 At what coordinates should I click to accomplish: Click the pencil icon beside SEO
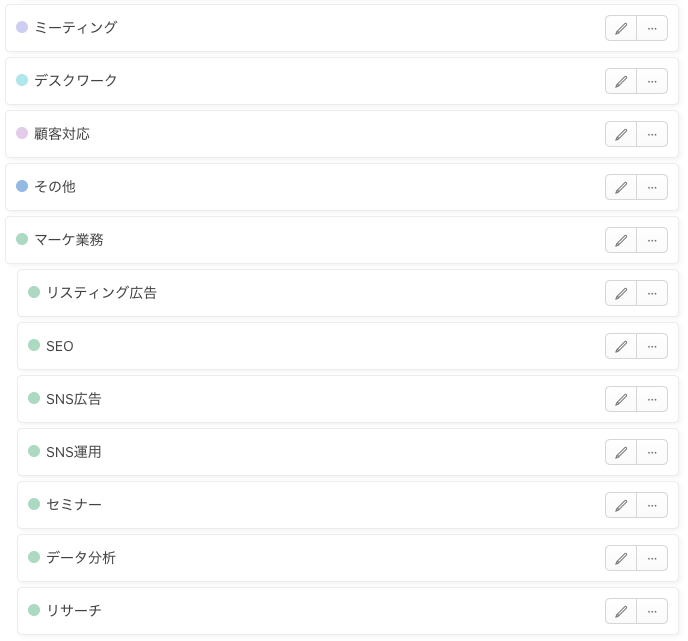click(621, 346)
